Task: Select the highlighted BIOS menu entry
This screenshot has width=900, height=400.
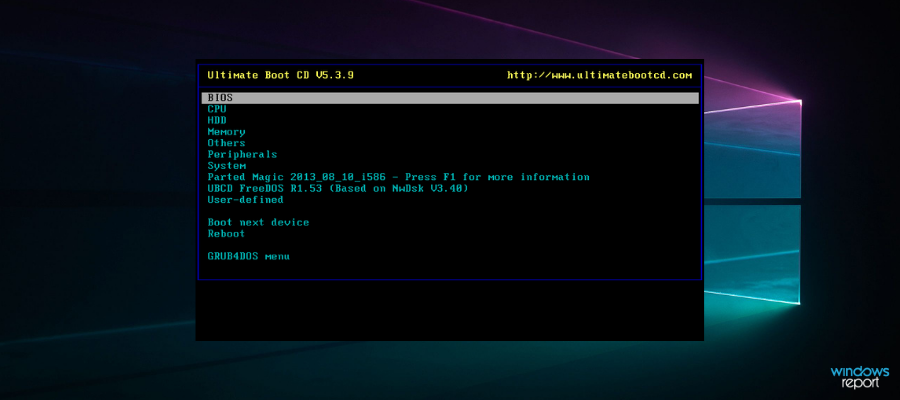Action: (x=450, y=98)
